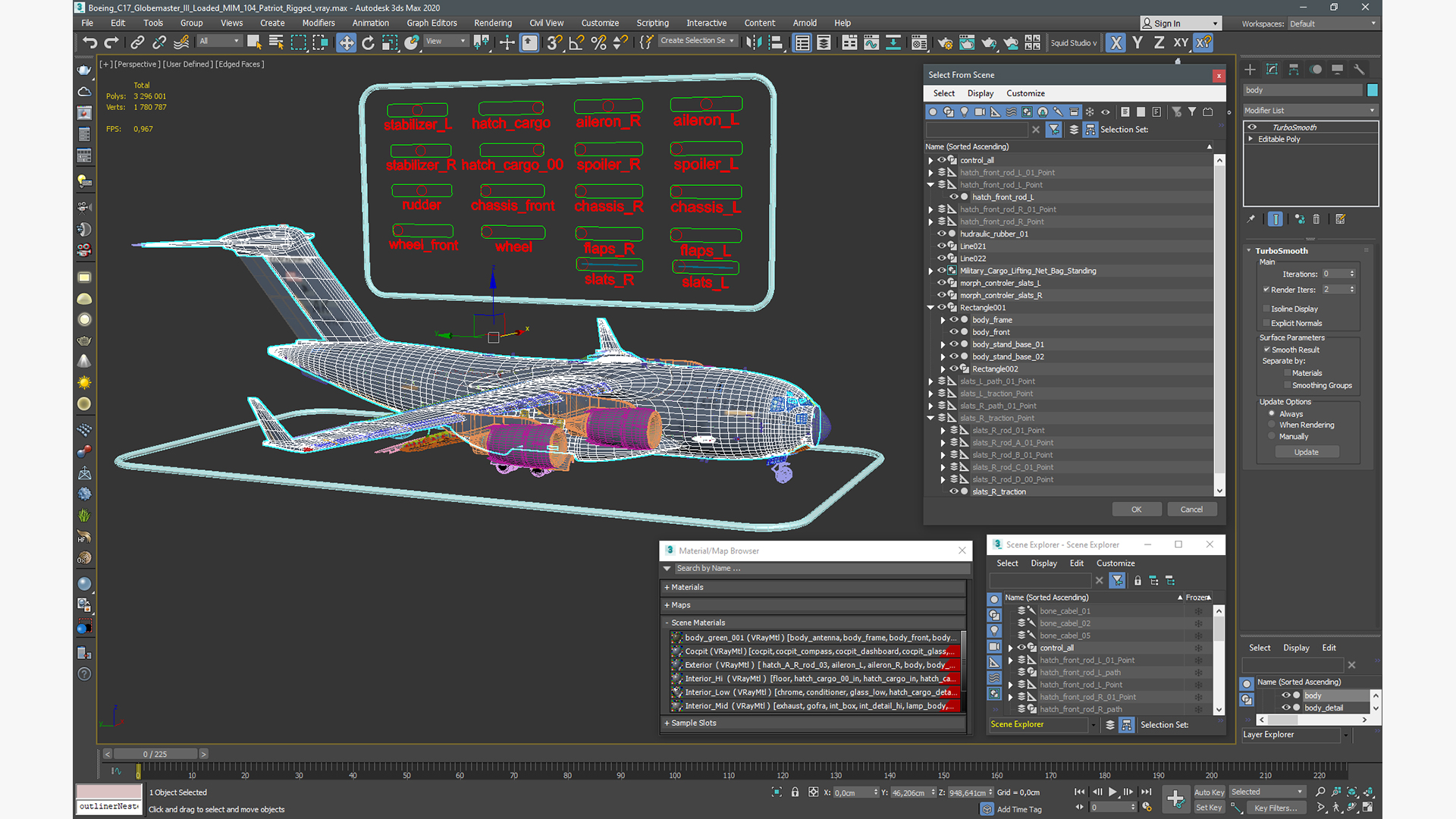The width and height of the screenshot is (1456, 819).
Task: Click the Update button in TurboSmooth
Action: tap(1307, 452)
